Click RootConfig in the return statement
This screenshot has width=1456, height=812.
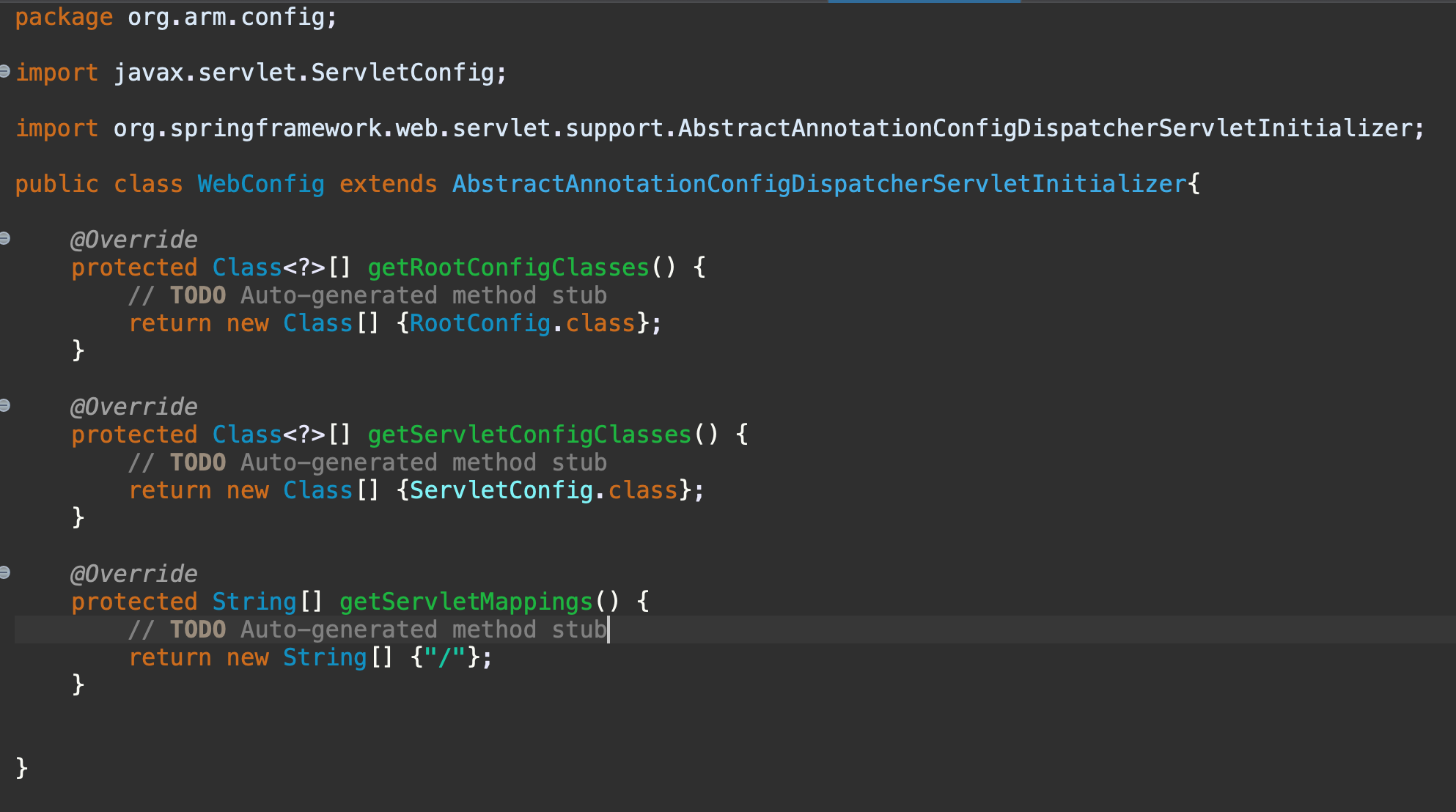pyautogui.click(x=479, y=323)
